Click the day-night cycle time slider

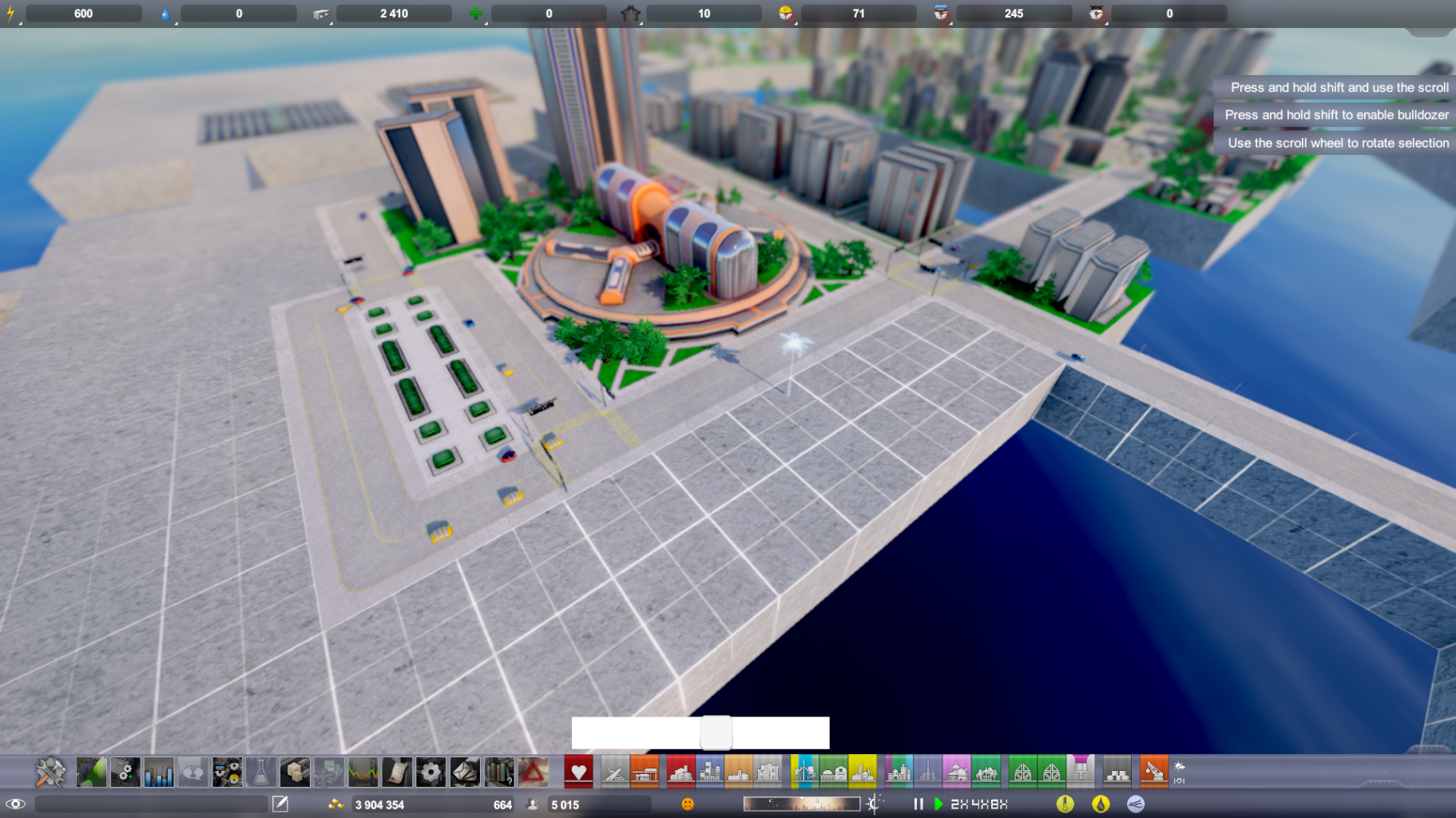[801, 804]
